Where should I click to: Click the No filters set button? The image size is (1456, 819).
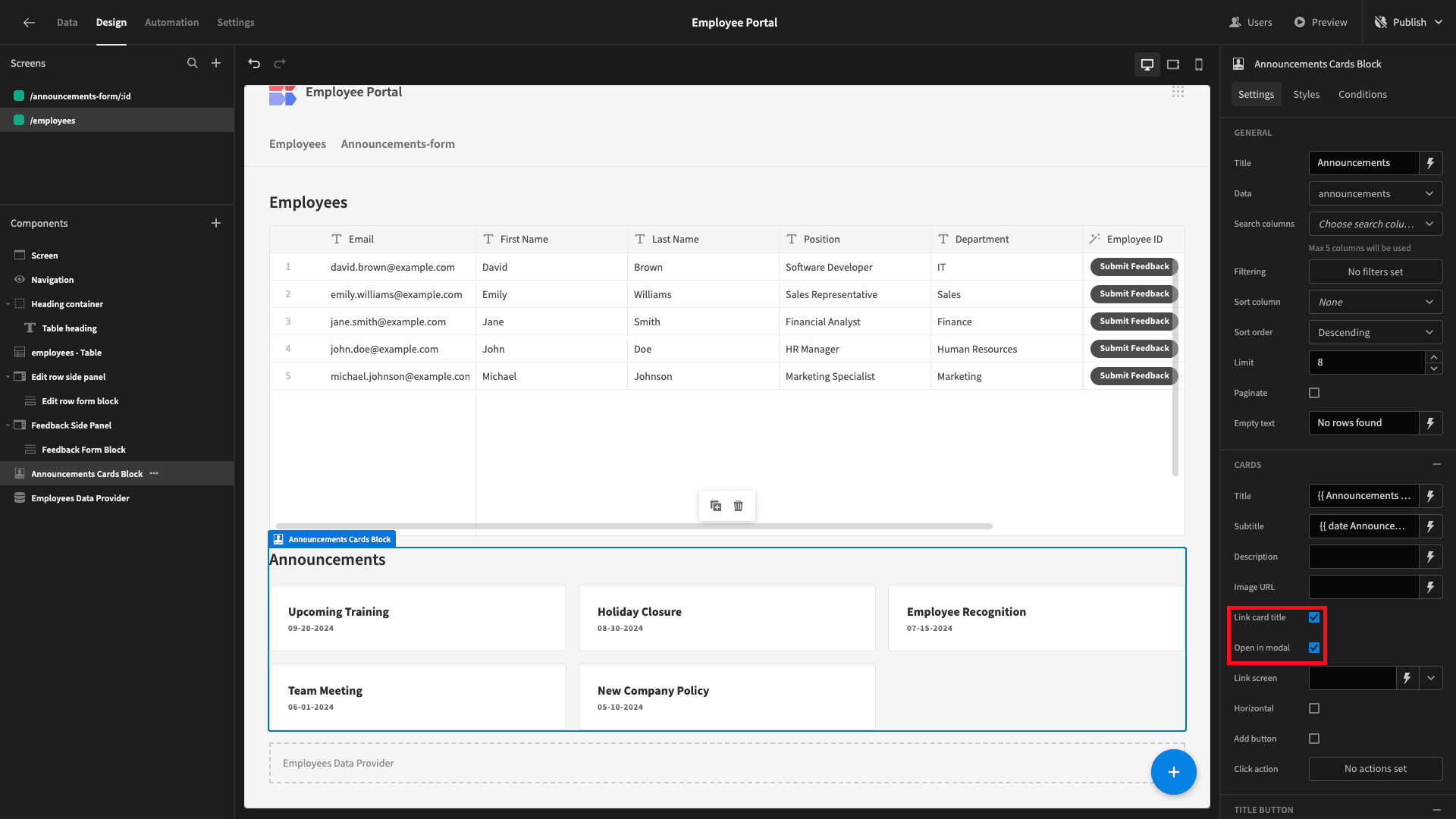tap(1376, 271)
